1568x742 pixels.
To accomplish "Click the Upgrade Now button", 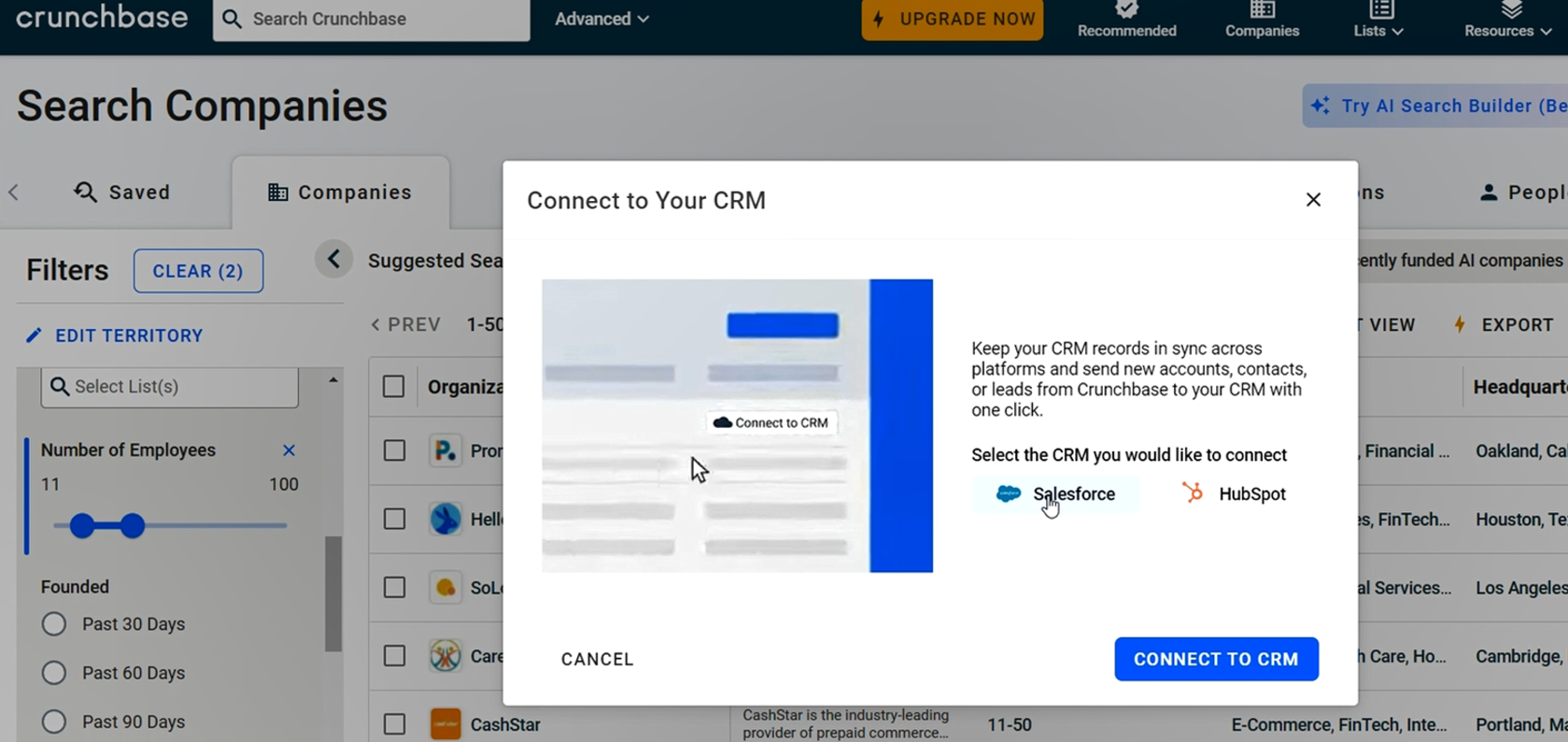I will tap(953, 19).
